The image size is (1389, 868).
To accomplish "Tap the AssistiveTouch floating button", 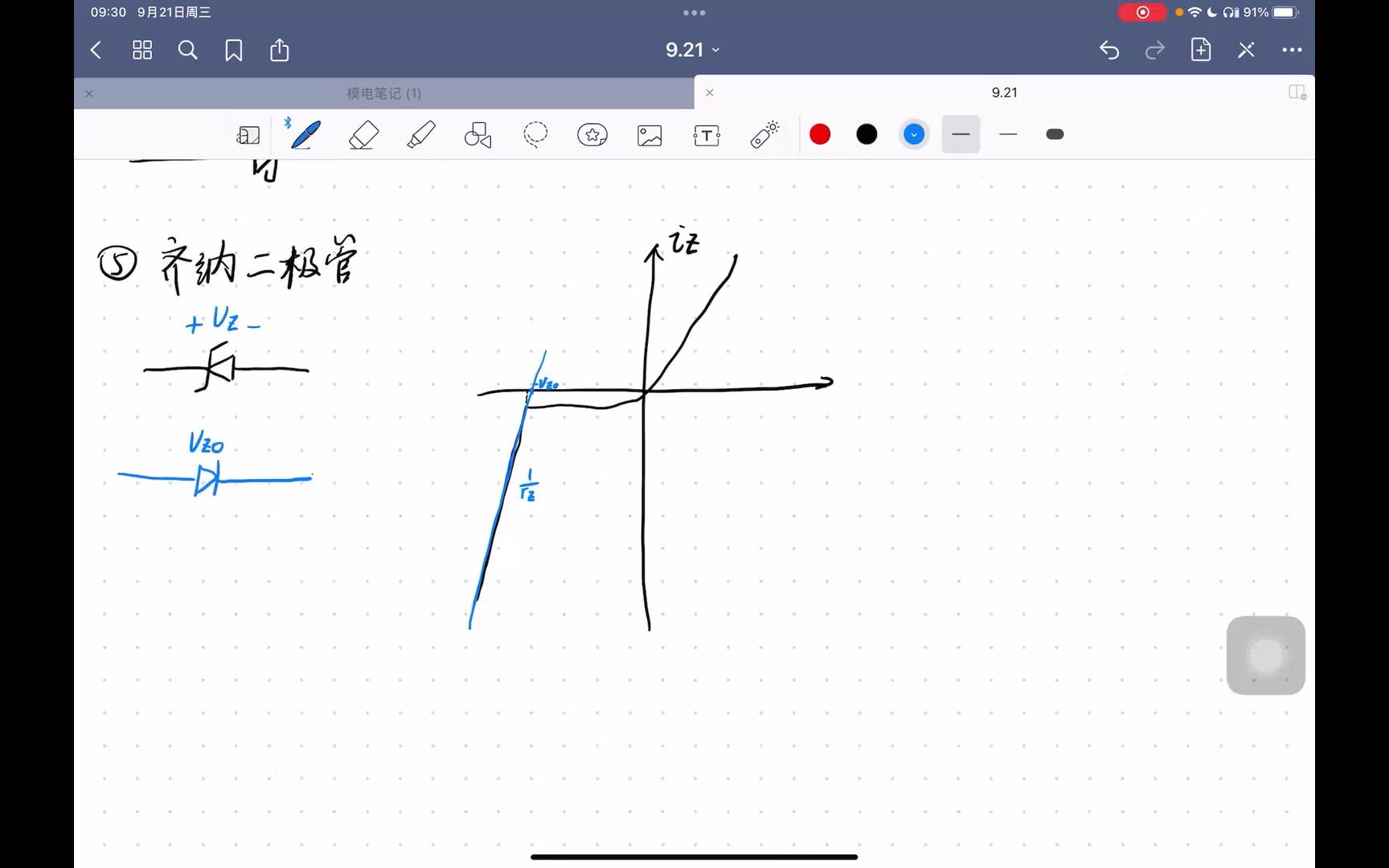I will pos(1266,656).
